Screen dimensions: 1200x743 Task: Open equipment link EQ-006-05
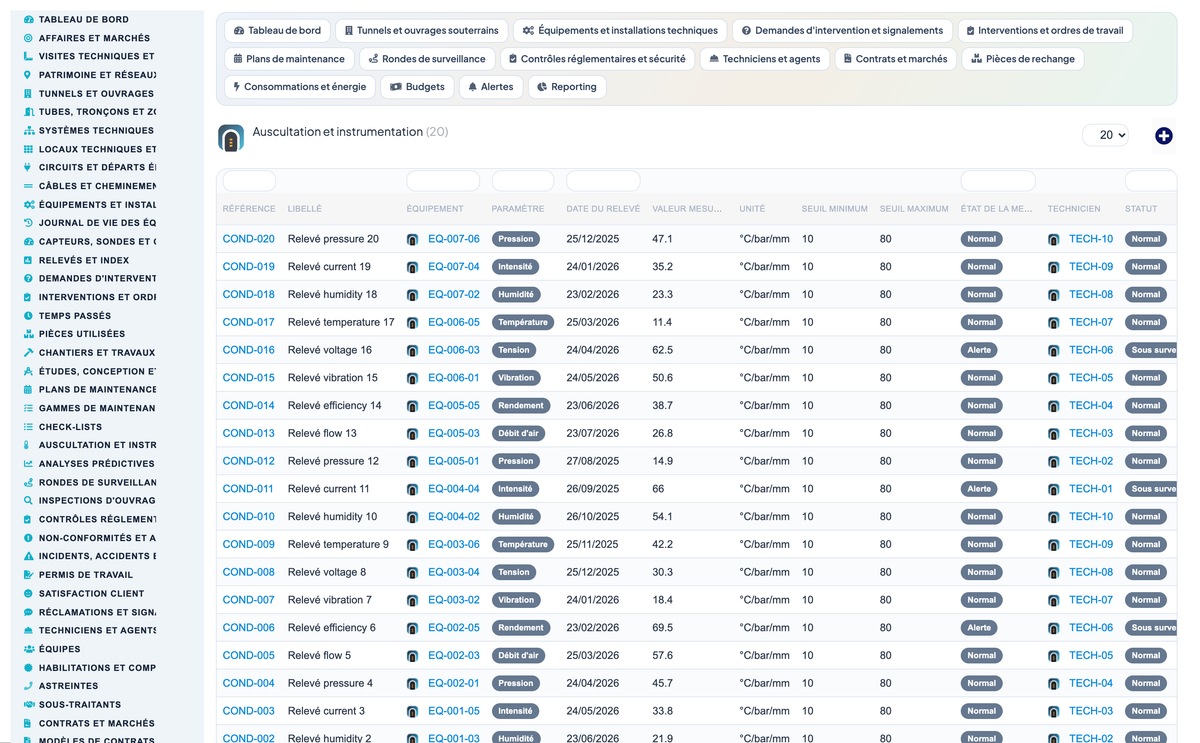point(454,322)
